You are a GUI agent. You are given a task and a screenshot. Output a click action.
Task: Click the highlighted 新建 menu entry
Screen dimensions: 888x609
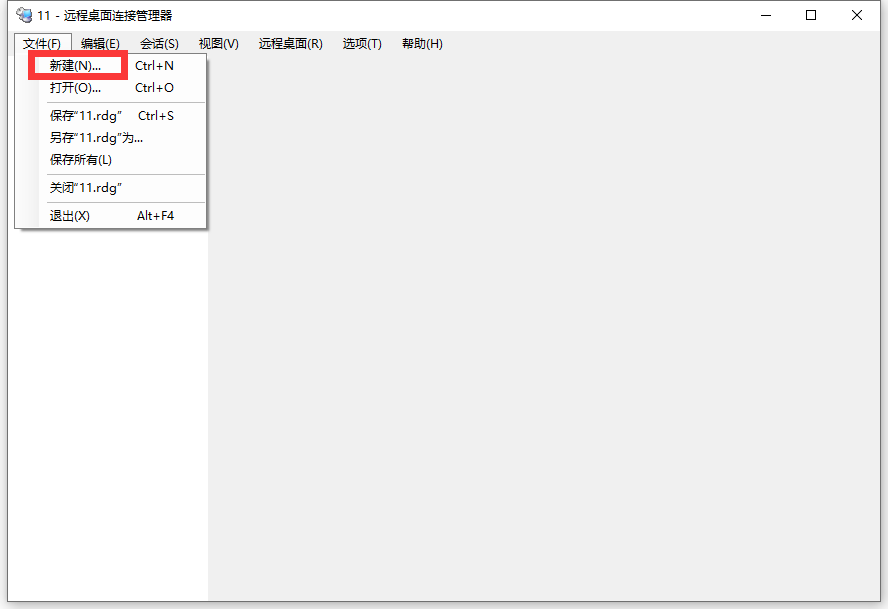pos(77,65)
